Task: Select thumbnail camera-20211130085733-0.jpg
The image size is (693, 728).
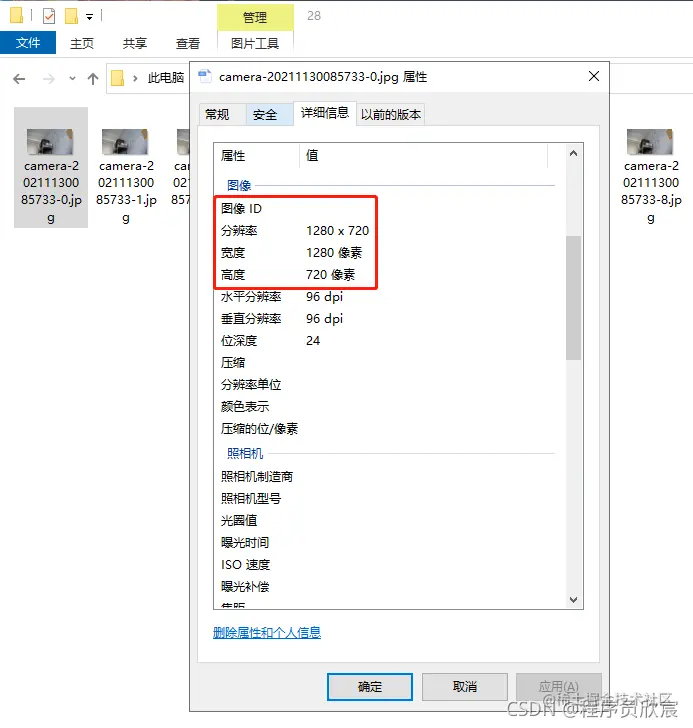Action: coord(51,167)
